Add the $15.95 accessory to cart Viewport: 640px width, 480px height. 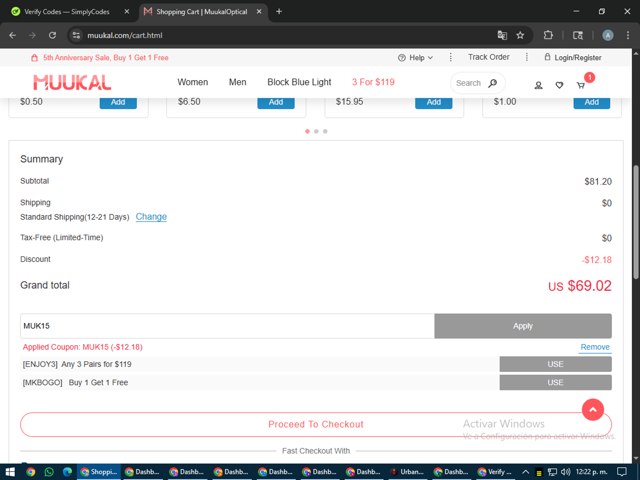pyautogui.click(x=433, y=102)
